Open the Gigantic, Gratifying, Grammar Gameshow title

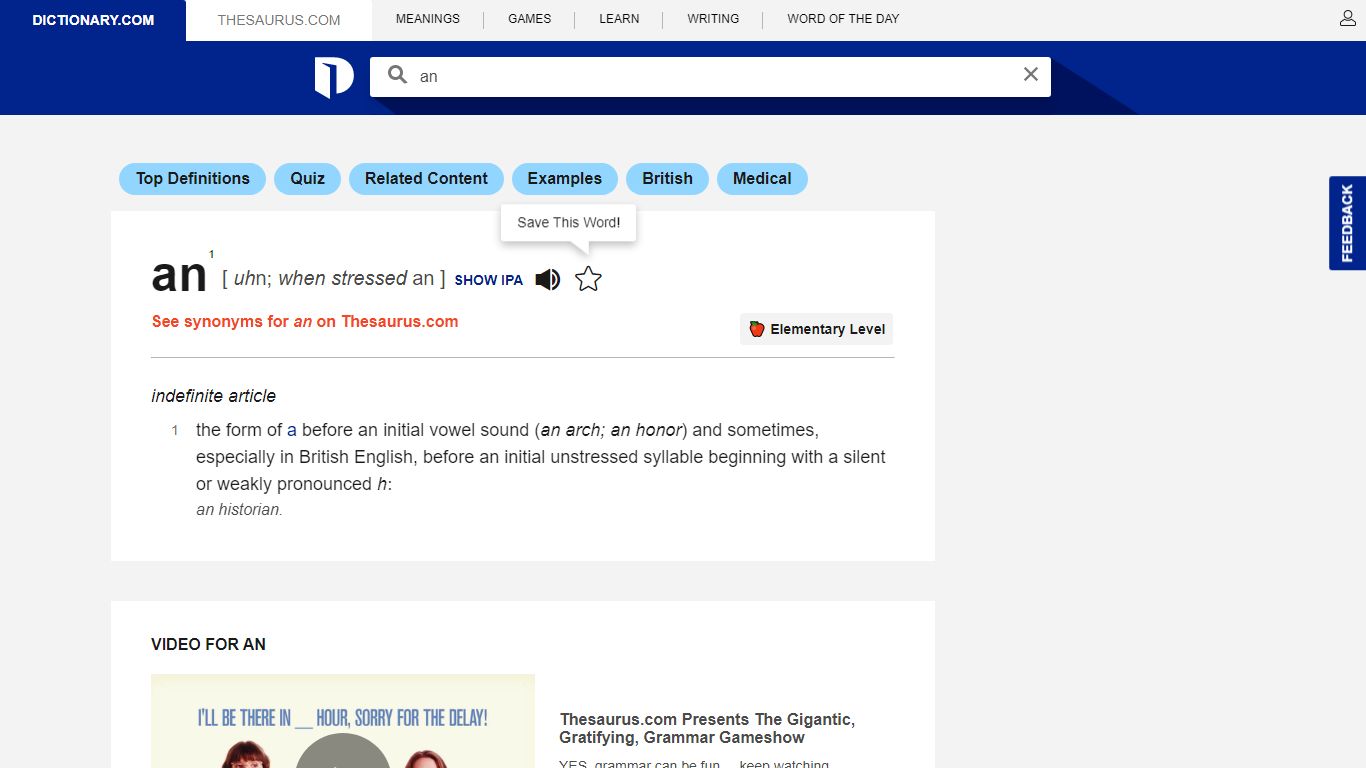click(707, 728)
